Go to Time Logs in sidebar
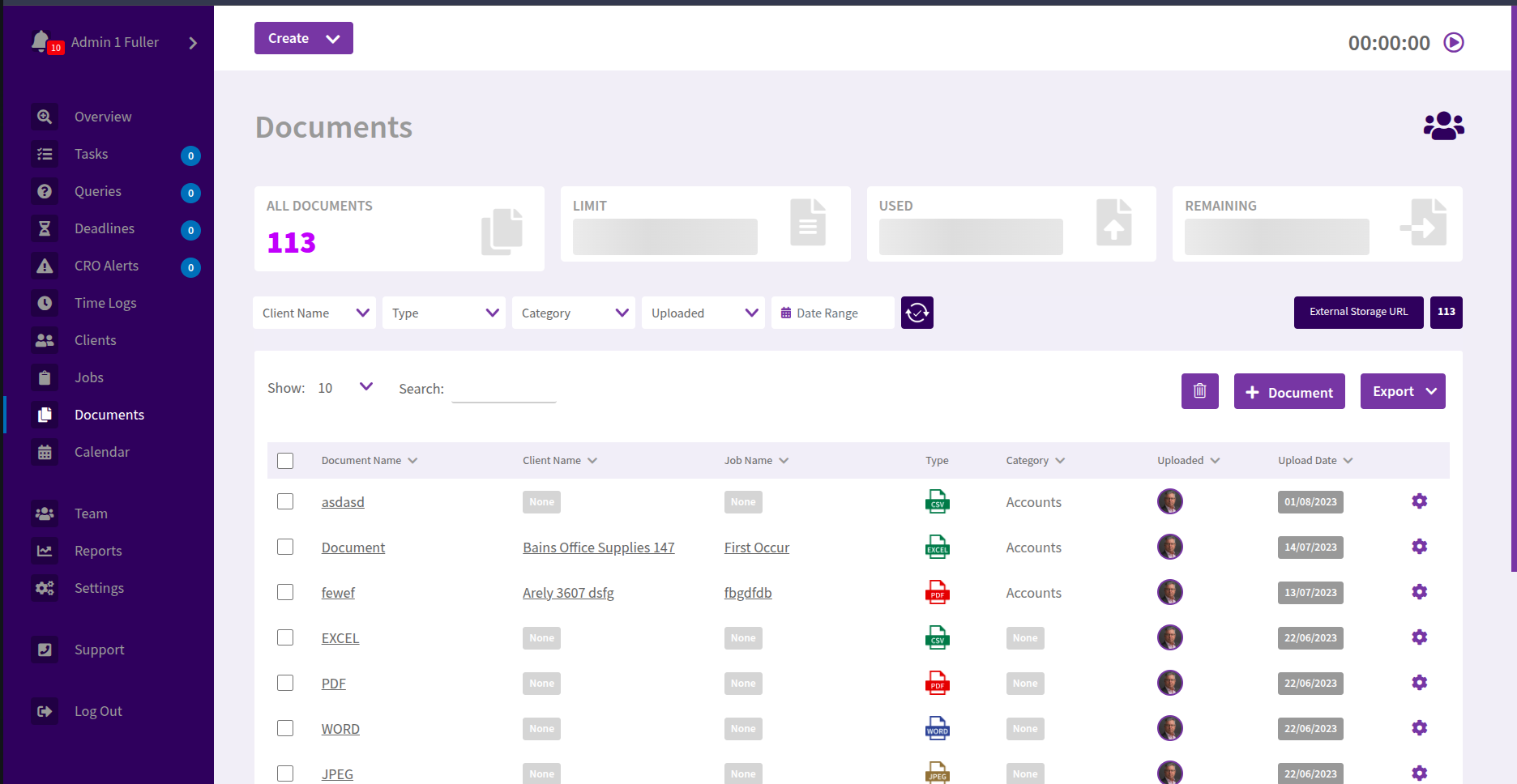1517x784 pixels. click(x=105, y=303)
